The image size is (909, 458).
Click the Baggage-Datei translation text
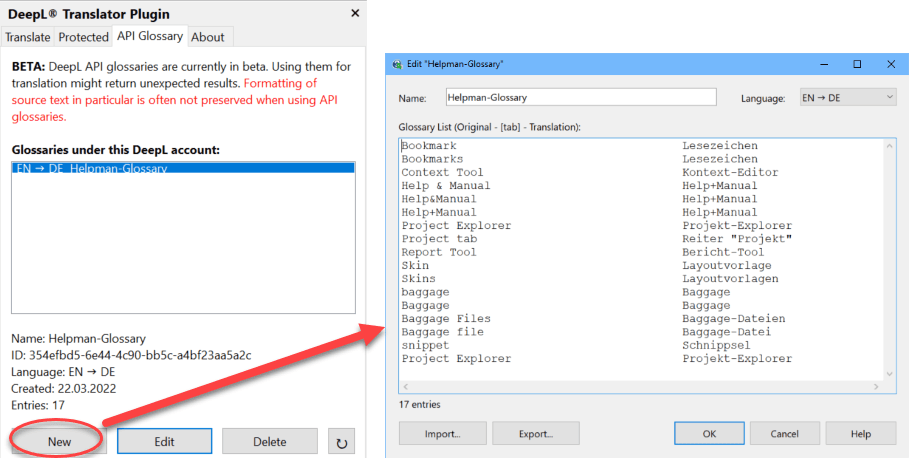point(727,332)
